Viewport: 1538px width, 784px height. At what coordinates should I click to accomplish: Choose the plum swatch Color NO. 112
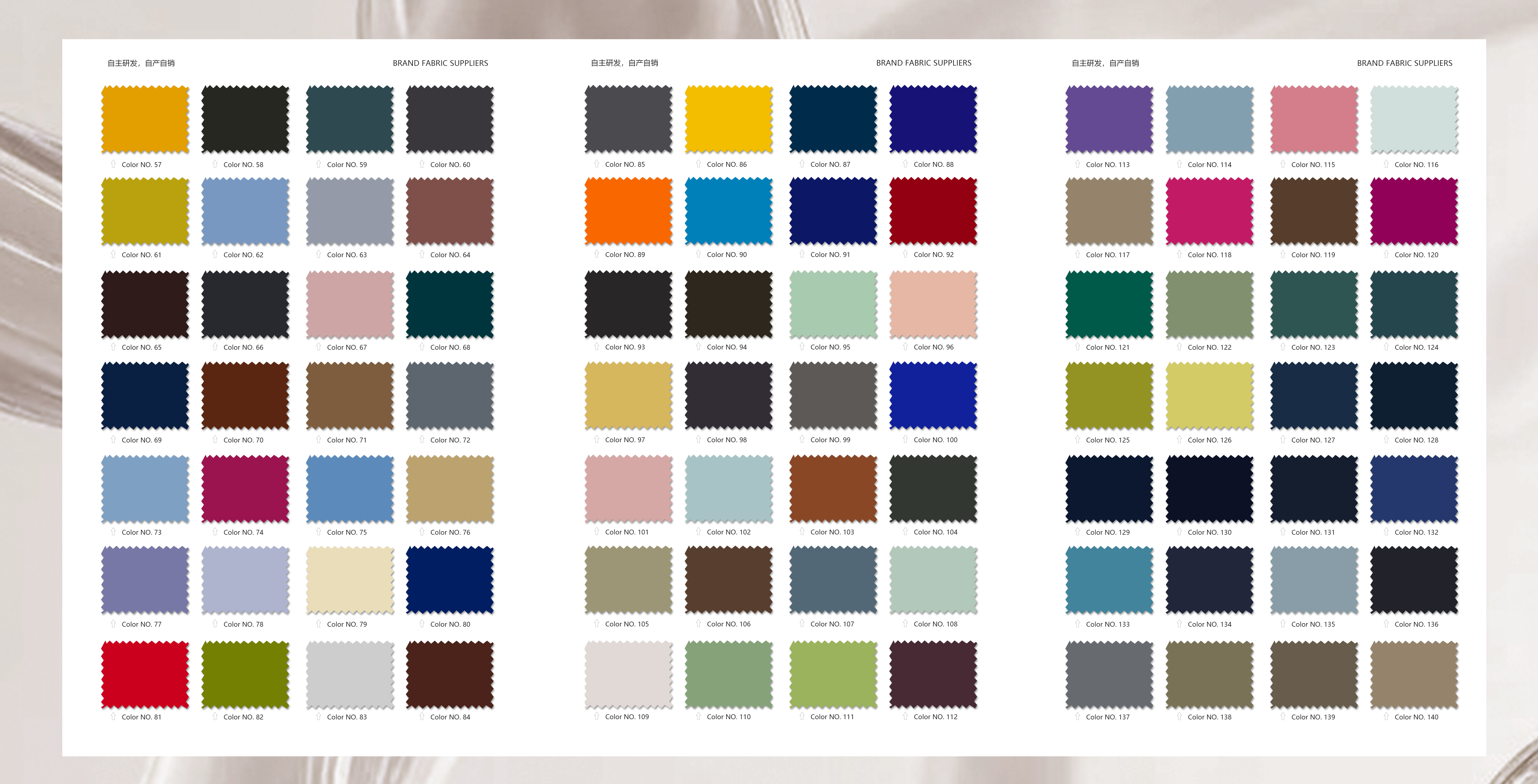(x=933, y=674)
